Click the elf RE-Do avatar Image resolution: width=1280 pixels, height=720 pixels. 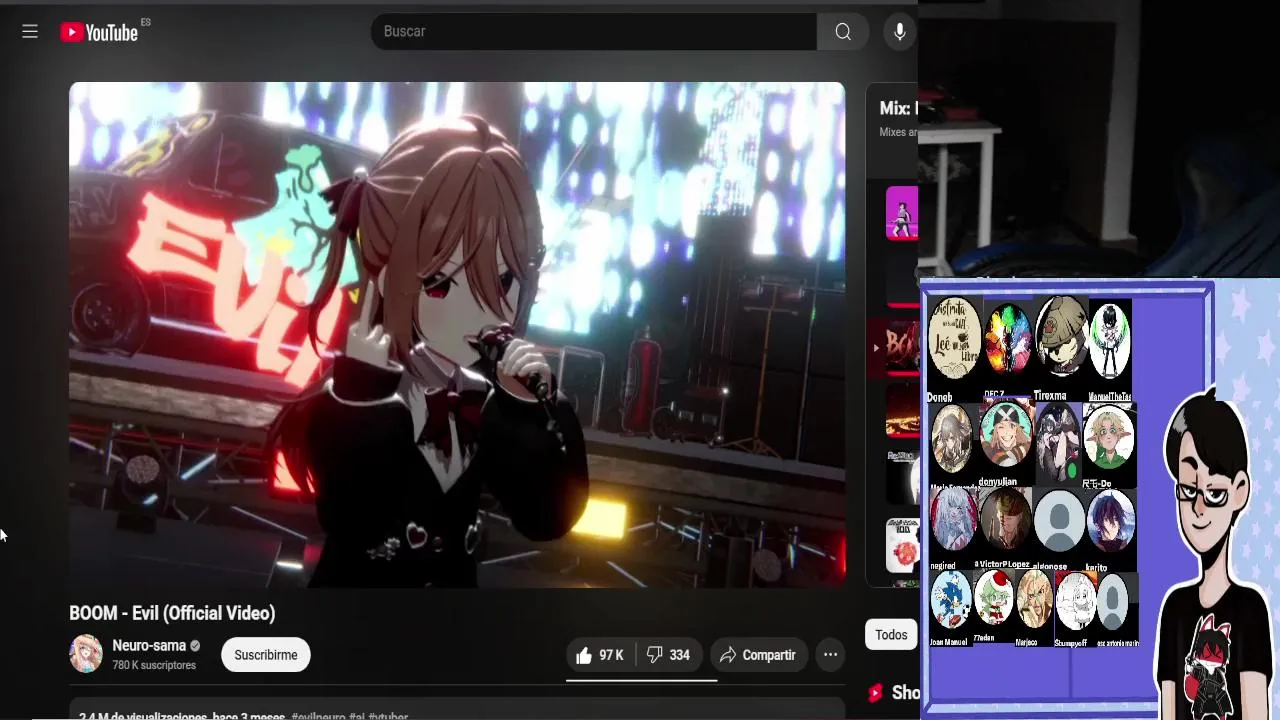coord(1110,437)
